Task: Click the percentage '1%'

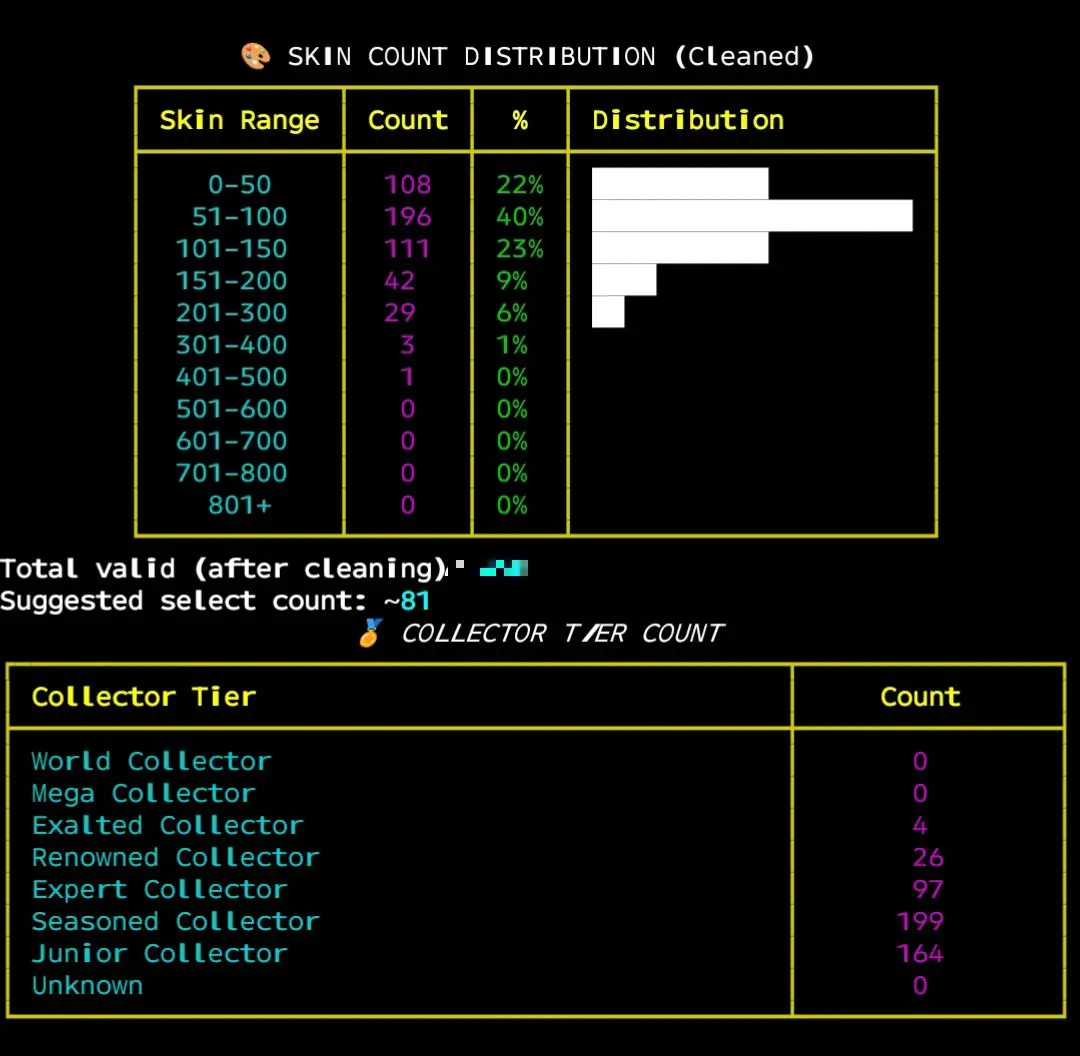Action: 512,344
